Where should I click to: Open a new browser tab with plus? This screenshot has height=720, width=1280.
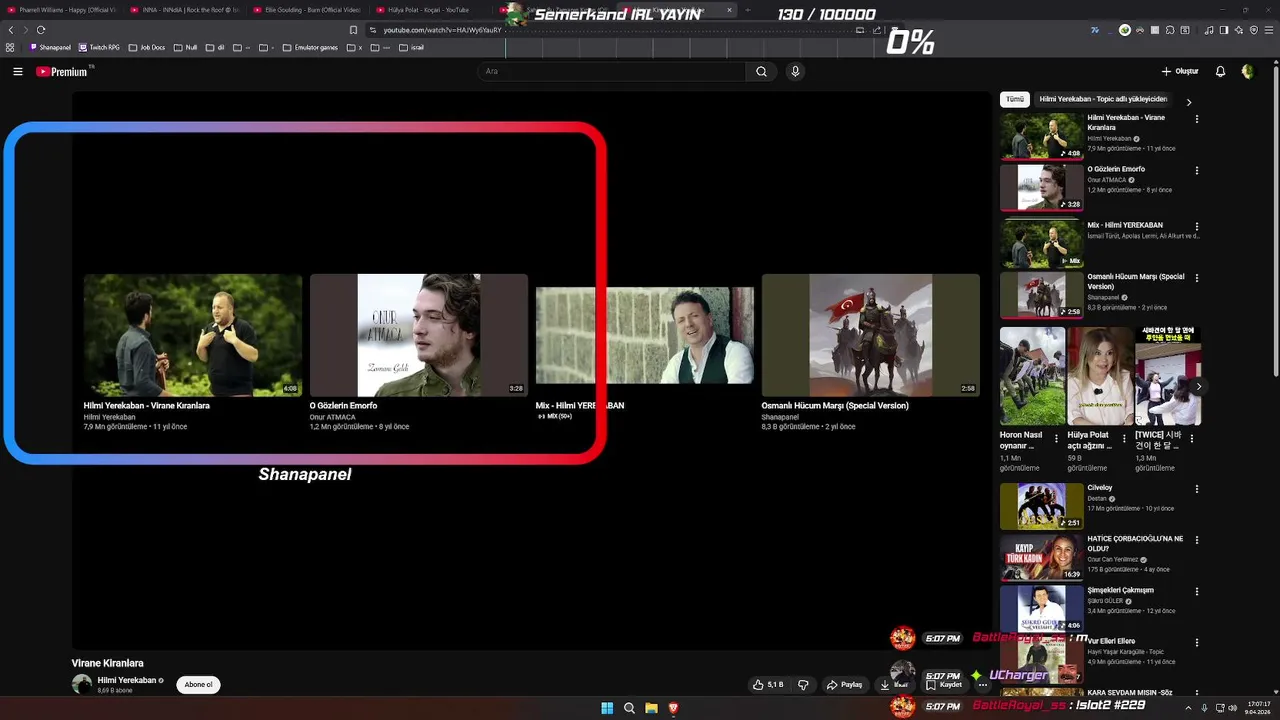748,10
